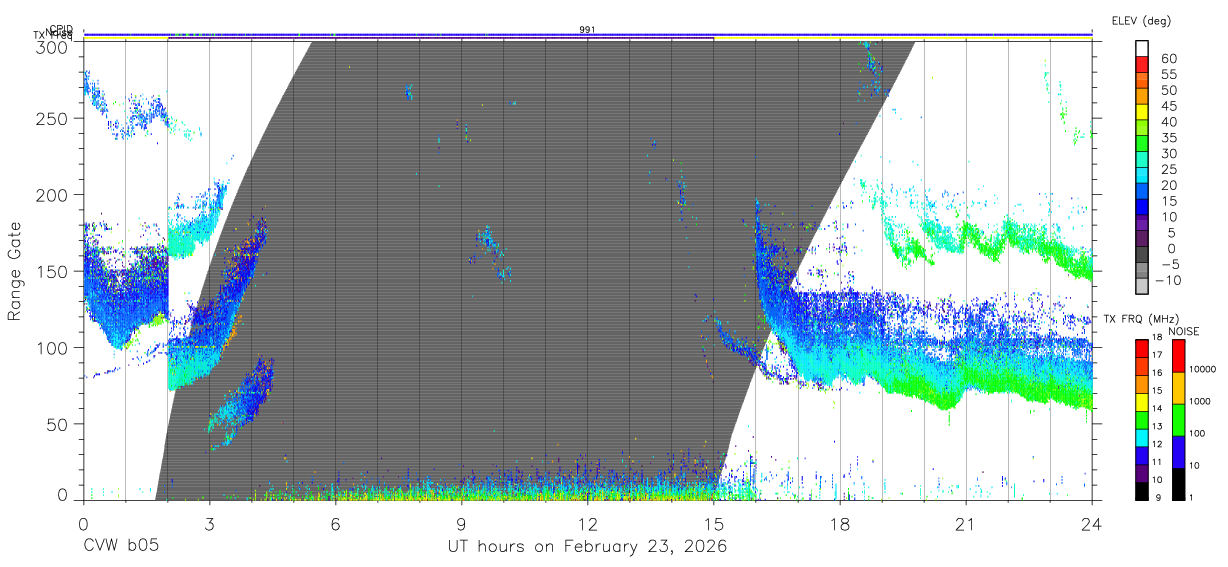Click the '9' hour tick on the time axis
This screenshot has height=567, width=1228.
pos(461,524)
